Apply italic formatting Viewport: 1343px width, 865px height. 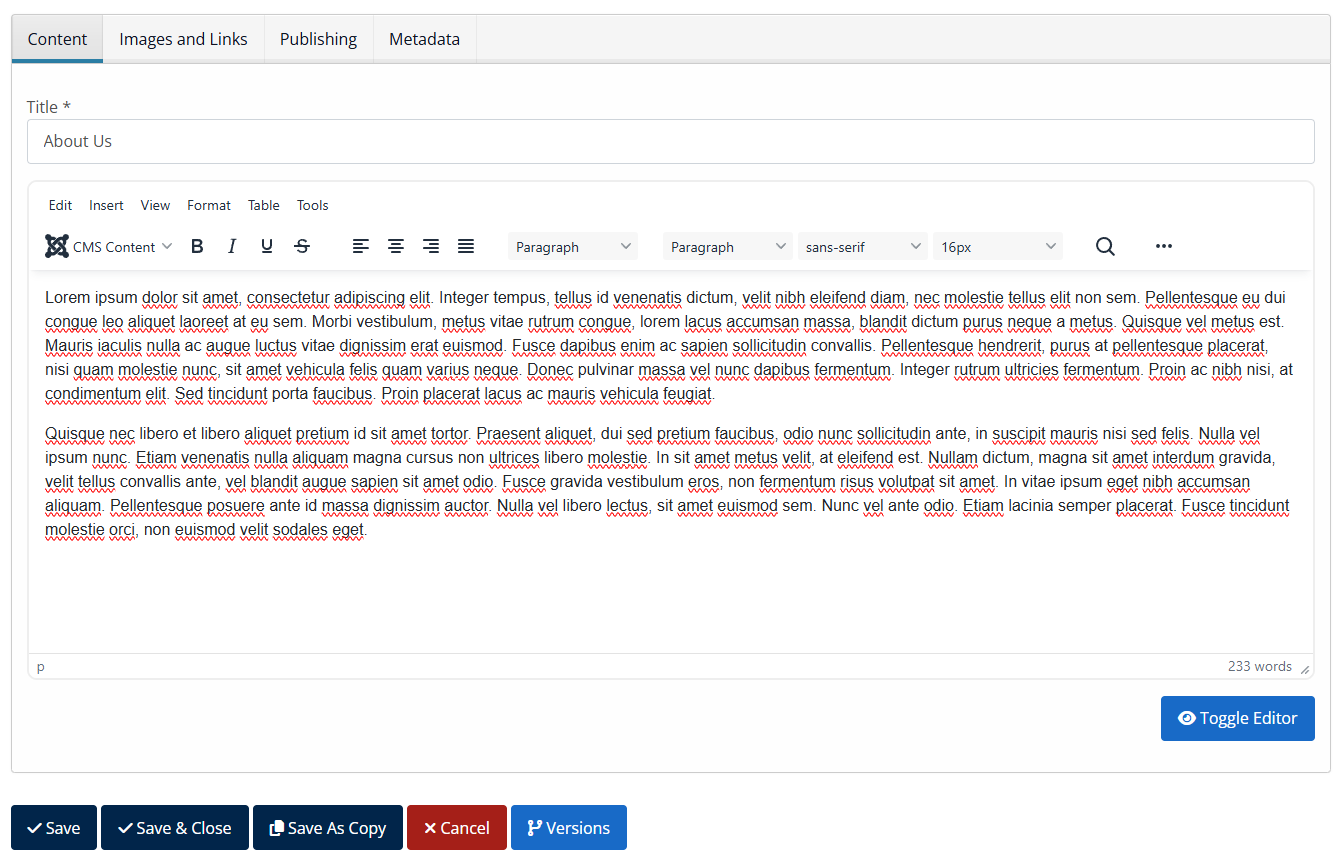tap(231, 246)
